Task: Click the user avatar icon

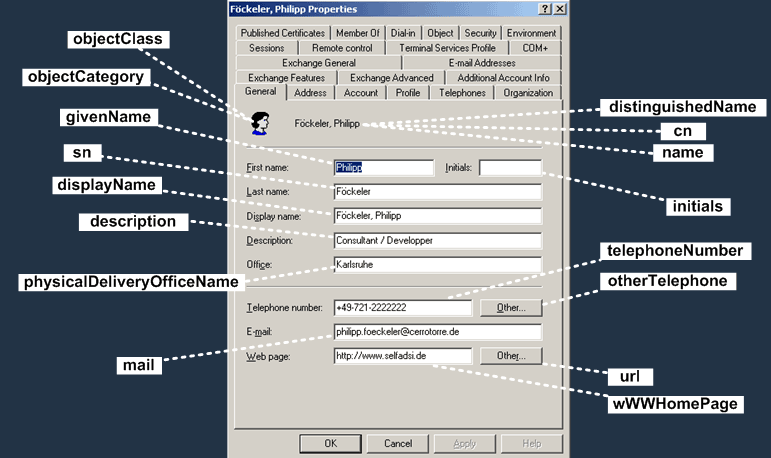Action: 260,123
